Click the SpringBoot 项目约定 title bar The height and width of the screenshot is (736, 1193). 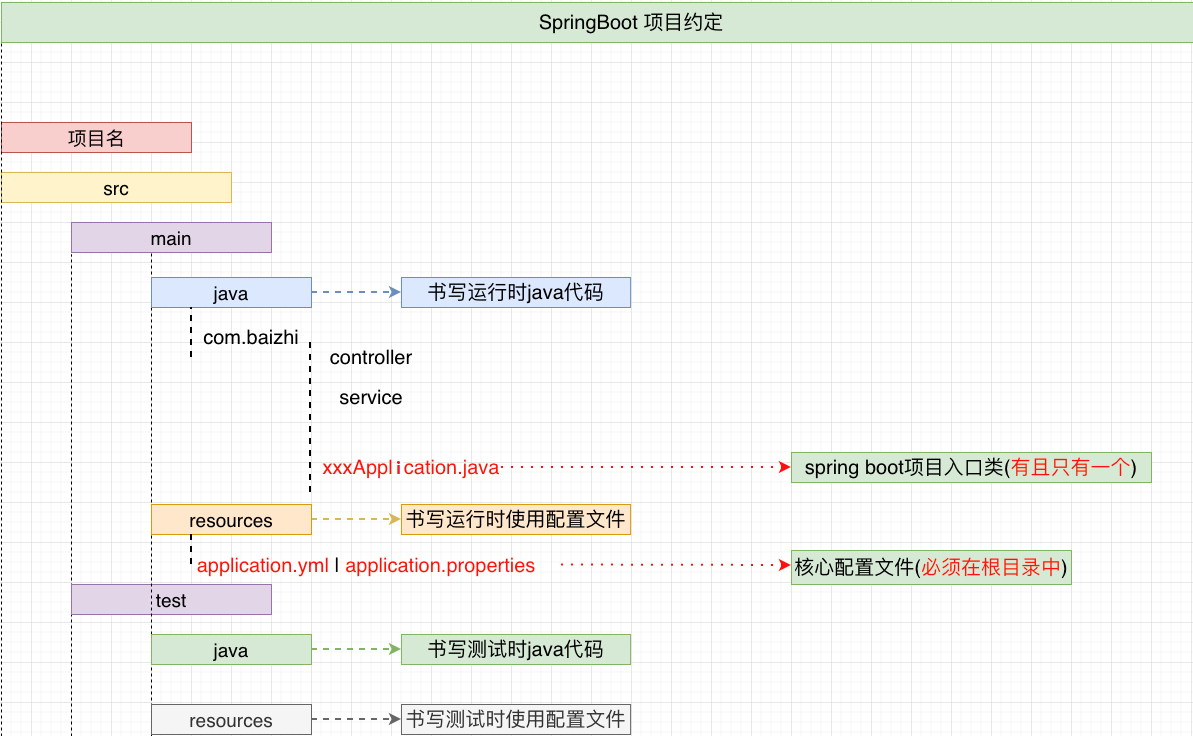[596, 22]
